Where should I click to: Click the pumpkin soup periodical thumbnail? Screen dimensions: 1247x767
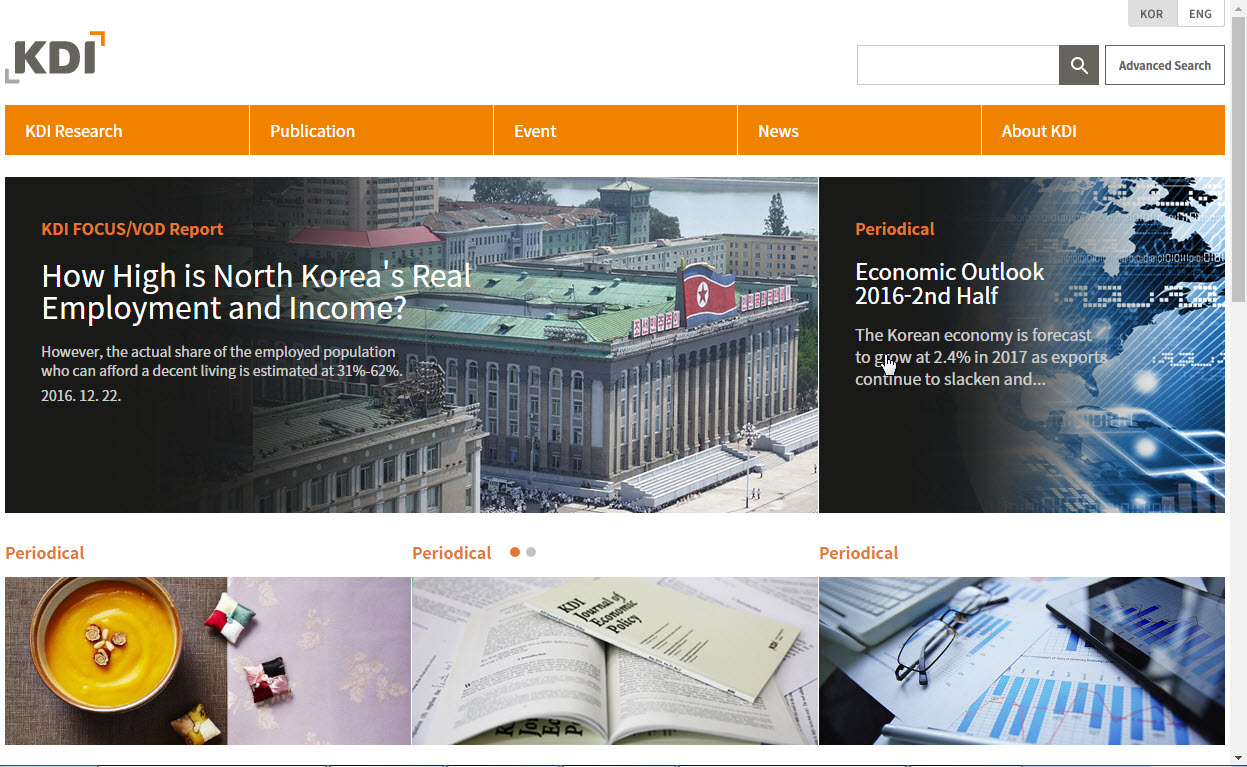pyautogui.click(x=208, y=660)
